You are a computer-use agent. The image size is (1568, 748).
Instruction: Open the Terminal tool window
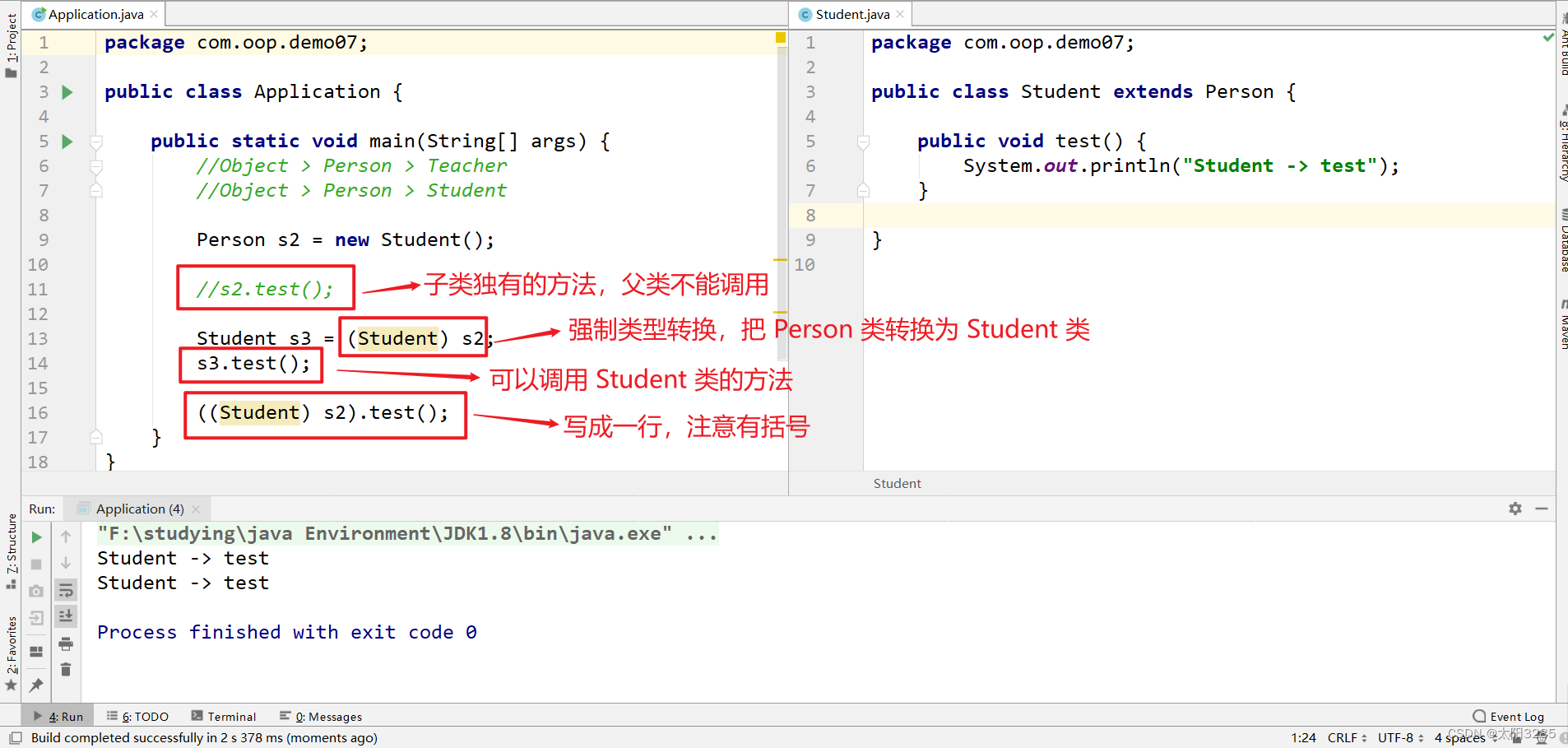pyautogui.click(x=231, y=716)
